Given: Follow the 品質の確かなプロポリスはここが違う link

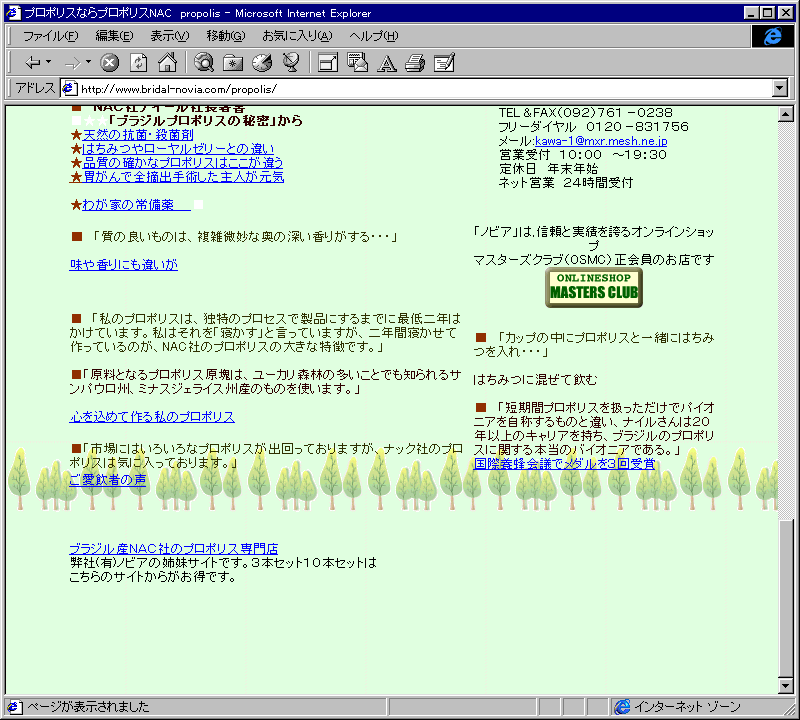Looking at the screenshot, I should (183, 162).
